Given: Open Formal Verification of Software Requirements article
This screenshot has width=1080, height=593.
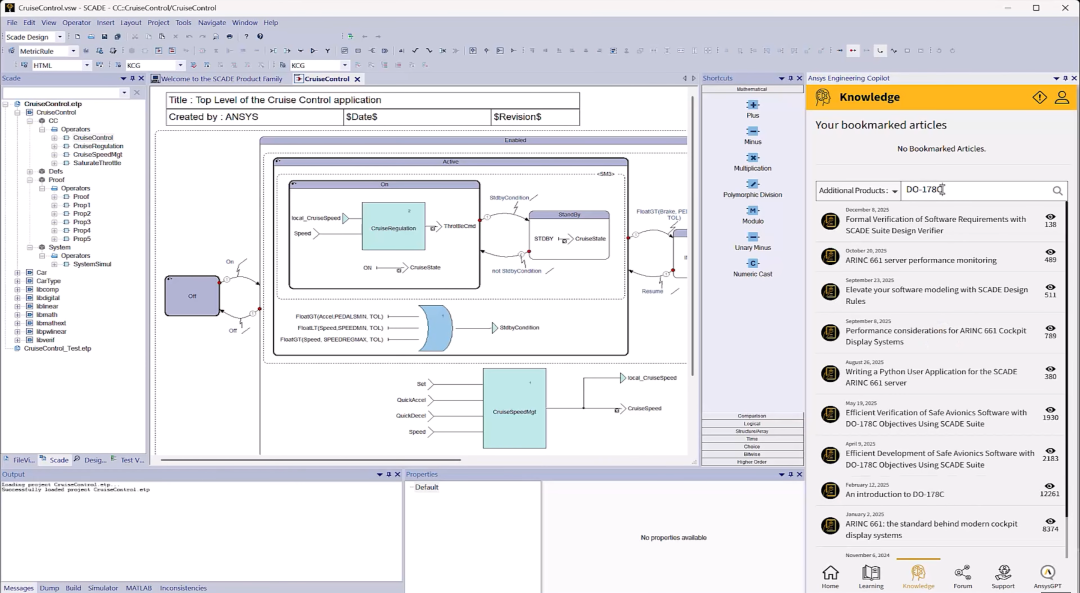Looking at the screenshot, I should [935, 225].
